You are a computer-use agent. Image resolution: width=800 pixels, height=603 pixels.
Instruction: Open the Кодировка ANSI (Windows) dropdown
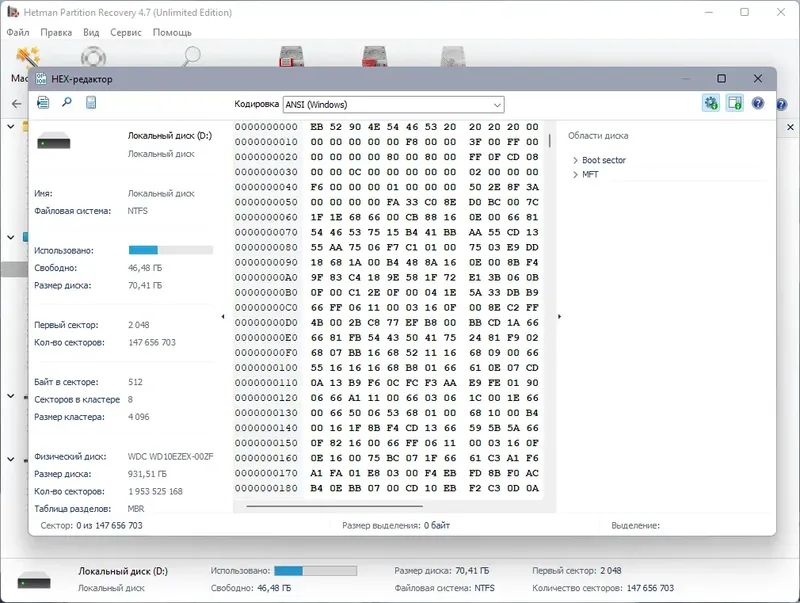(x=393, y=105)
